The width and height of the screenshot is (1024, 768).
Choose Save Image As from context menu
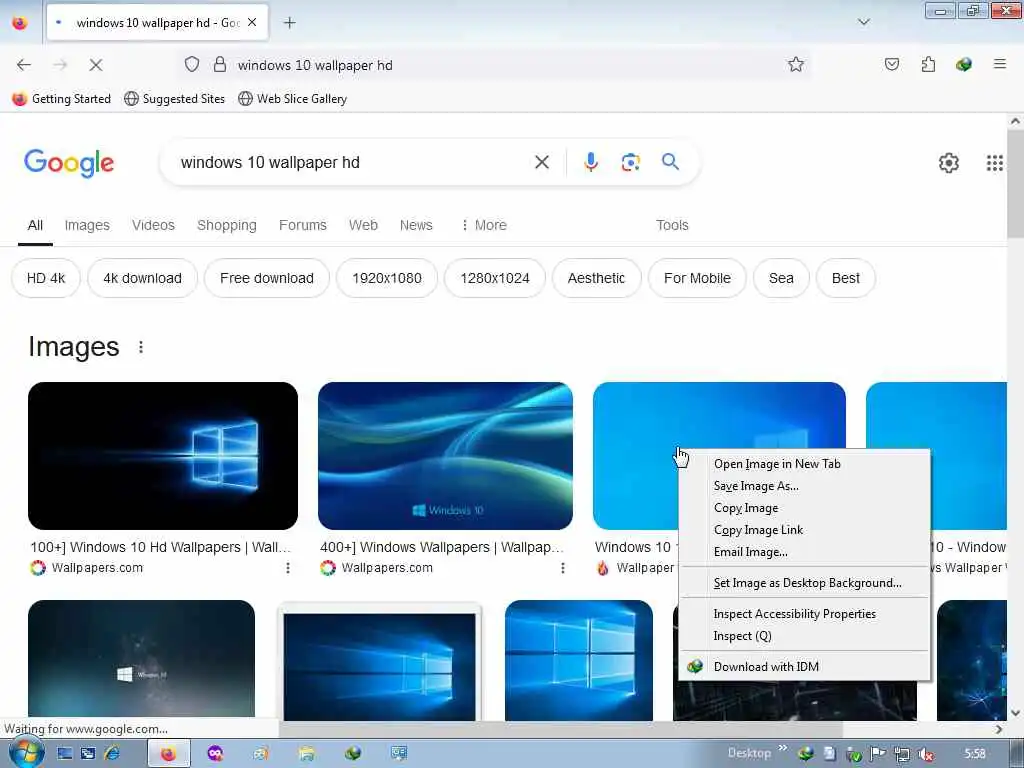click(x=805, y=486)
